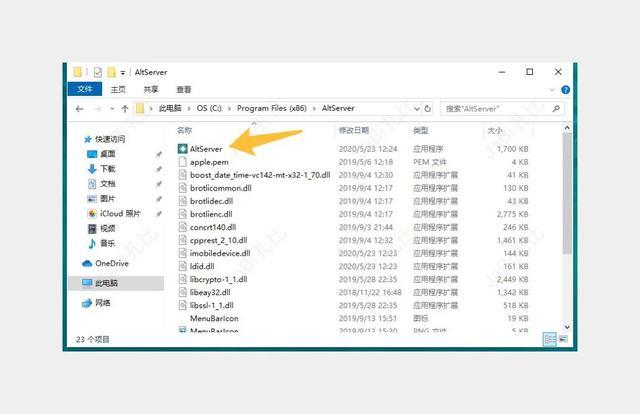Expand the ribbon with the chevron
The width and height of the screenshot is (640, 414).
click(x=552, y=90)
